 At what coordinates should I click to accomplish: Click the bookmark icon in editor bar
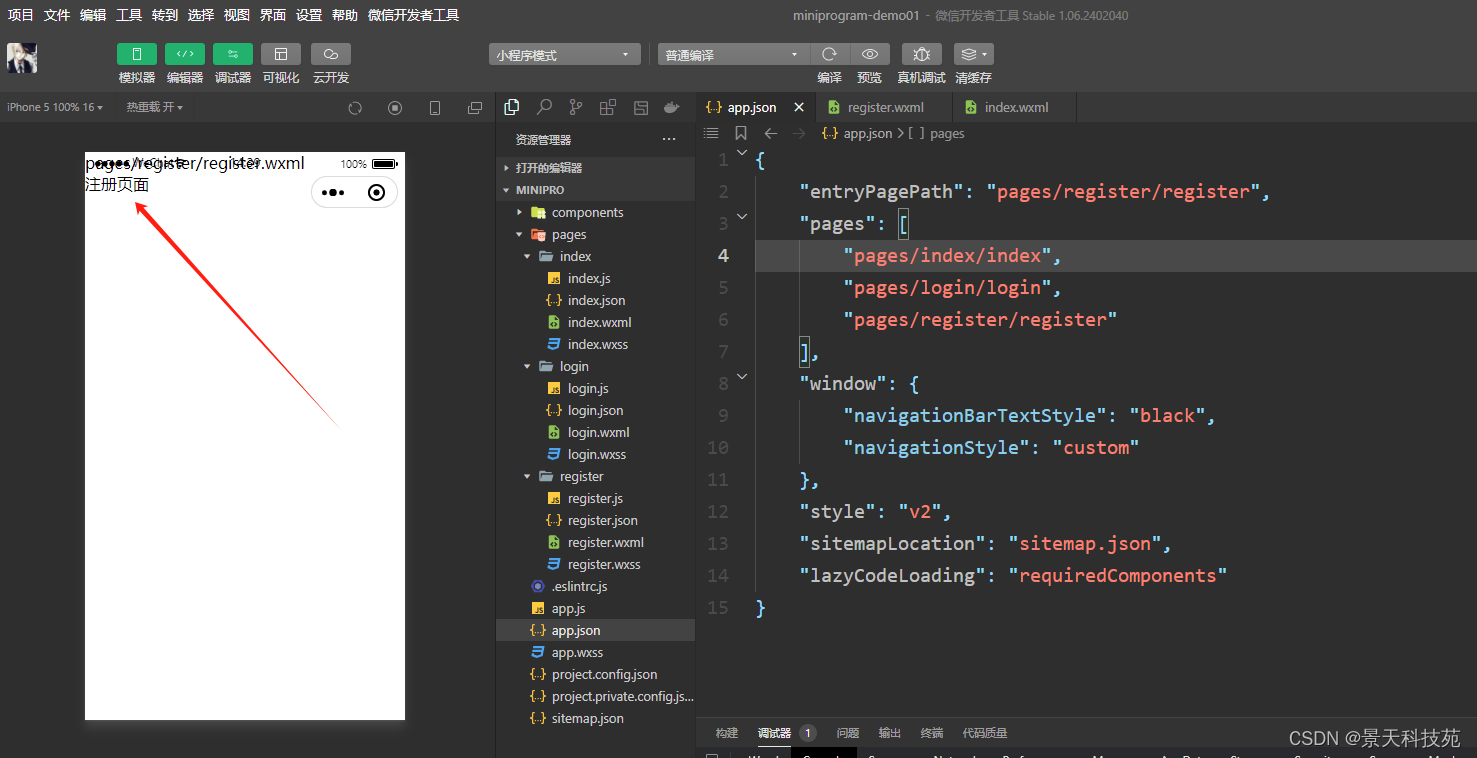[x=741, y=133]
